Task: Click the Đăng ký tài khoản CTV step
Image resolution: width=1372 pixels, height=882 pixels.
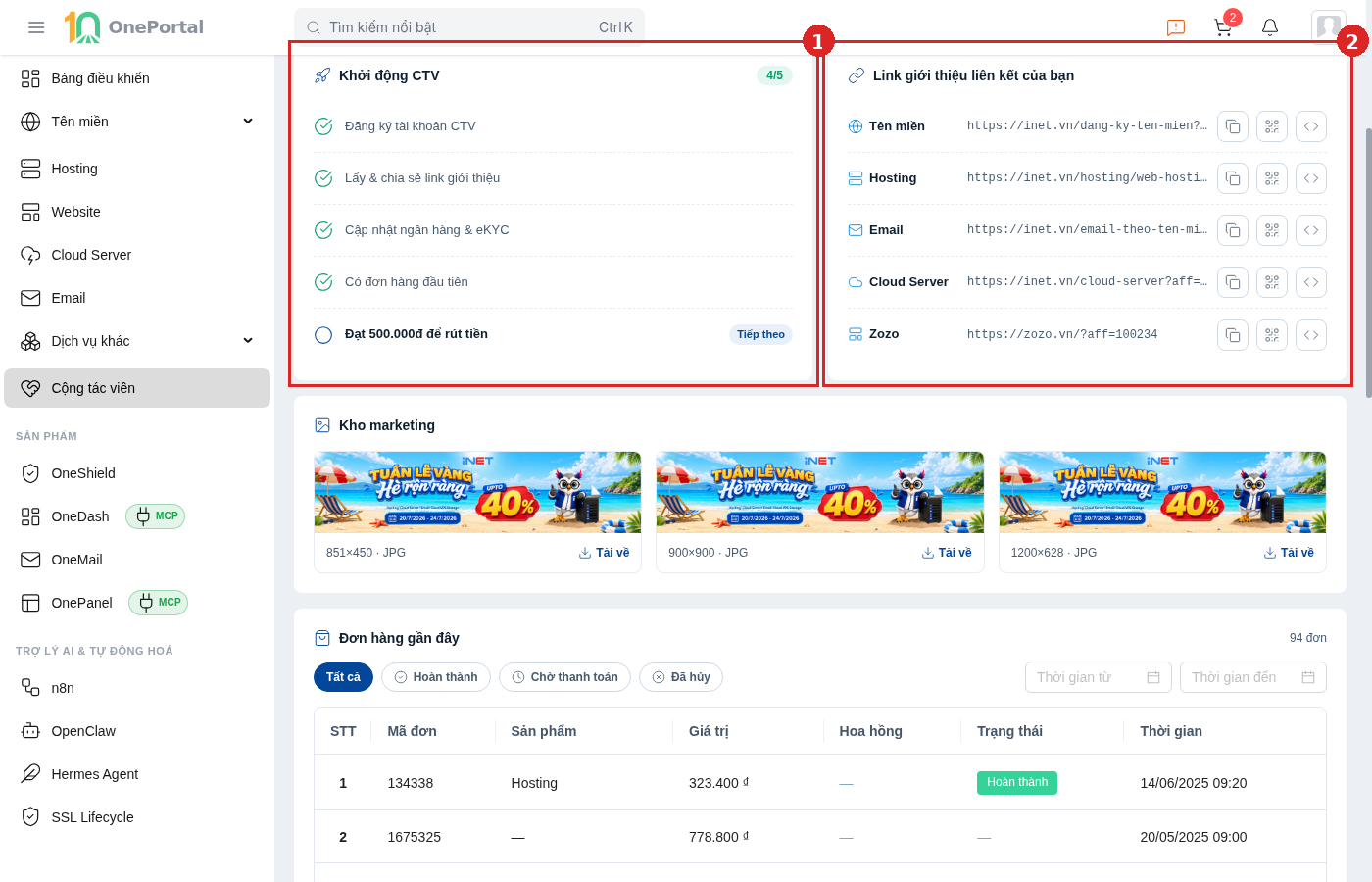Action: point(554,126)
